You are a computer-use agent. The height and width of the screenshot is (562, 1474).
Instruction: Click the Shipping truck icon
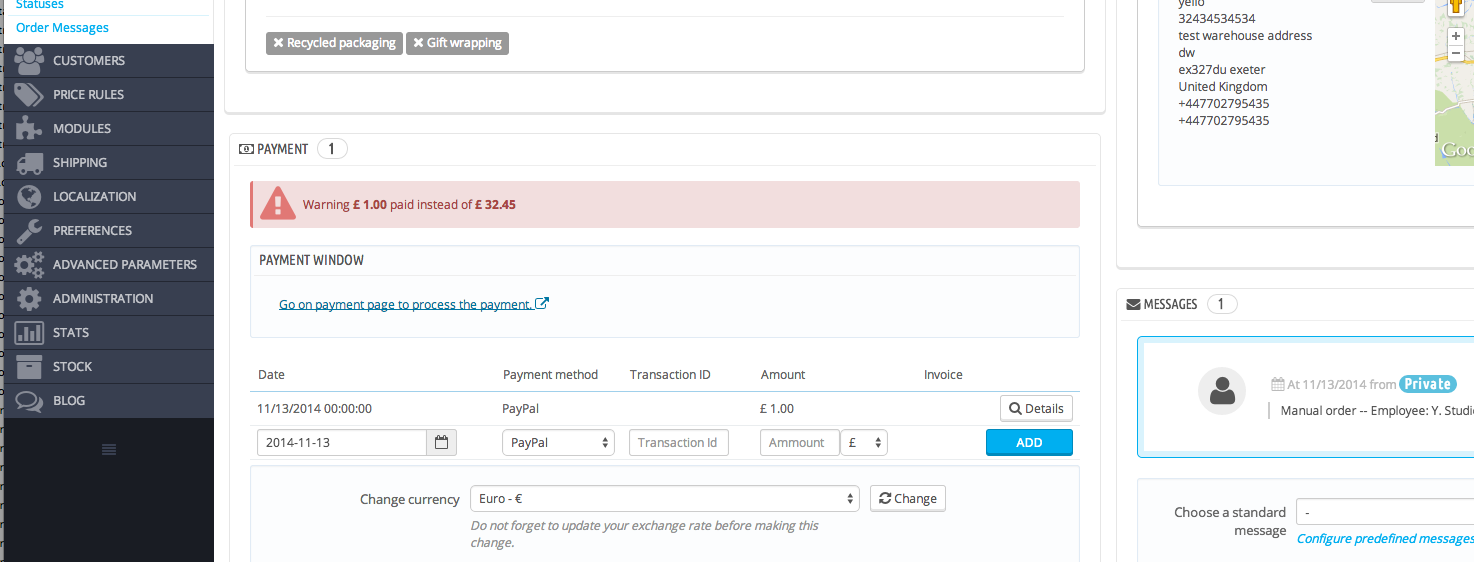pyautogui.click(x=29, y=163)
